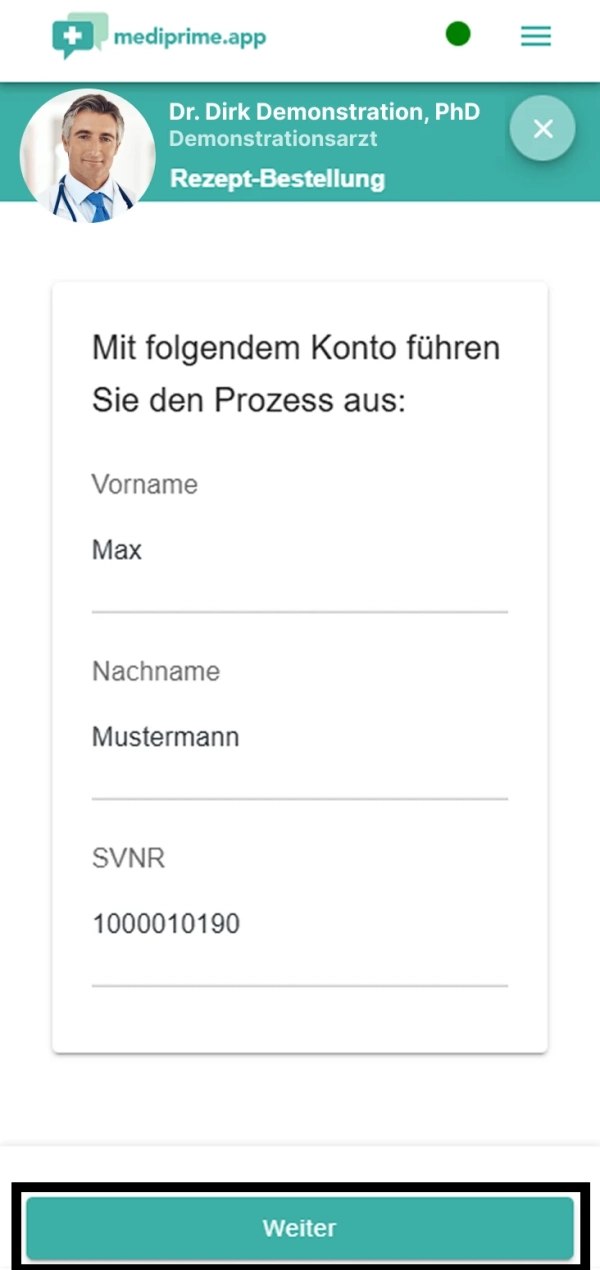This screenshot has height=1270, width=600.
Task: Click the Demonstrationsarzt subtitle
Action: 273,139
